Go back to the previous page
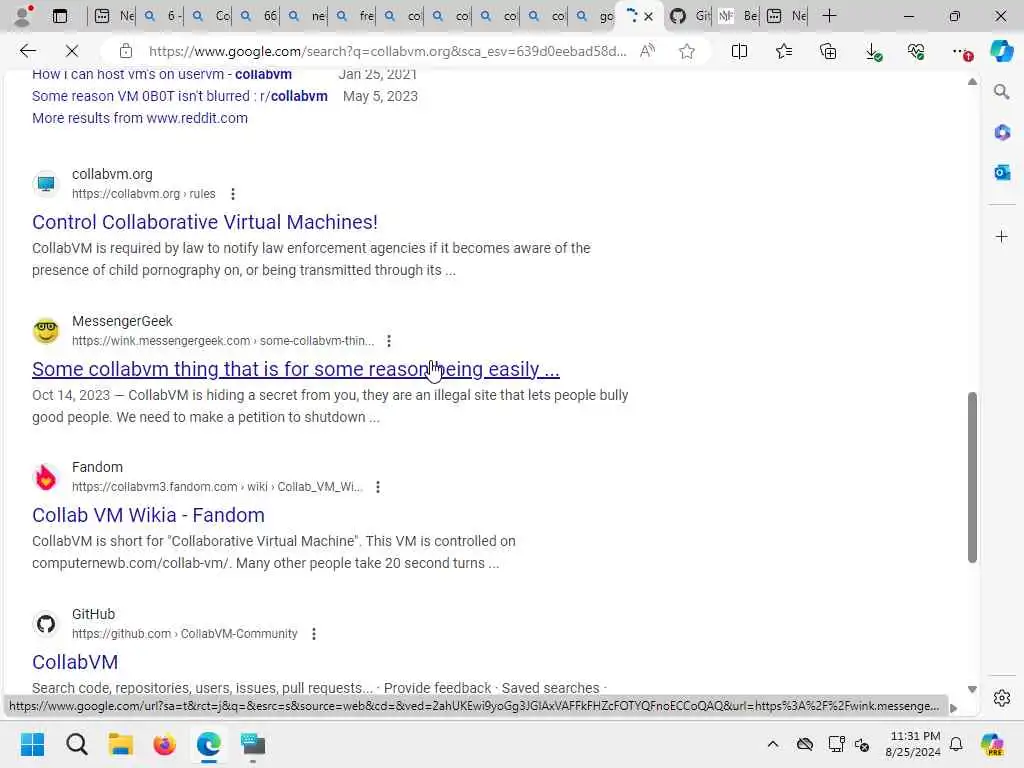 click(27, 51)
